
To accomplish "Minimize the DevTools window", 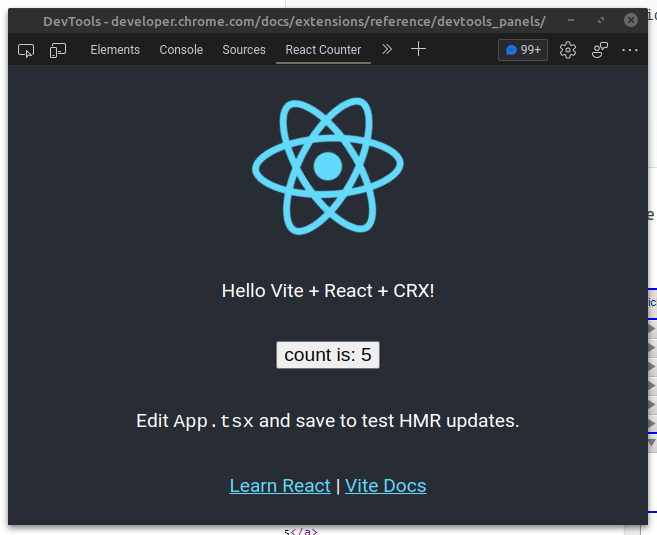I will click(571, 20).
